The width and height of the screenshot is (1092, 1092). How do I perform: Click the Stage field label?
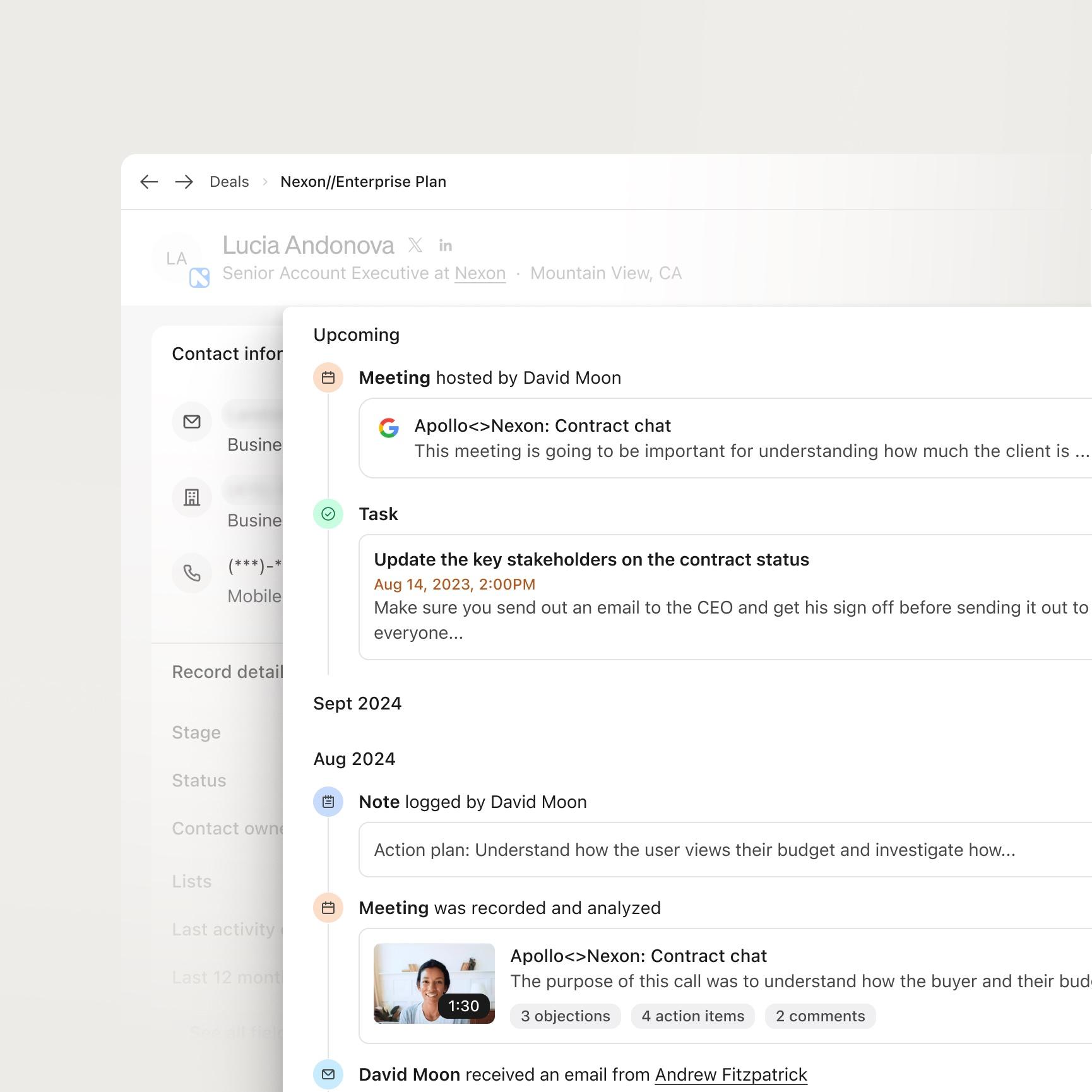click(x=196, y=732)
